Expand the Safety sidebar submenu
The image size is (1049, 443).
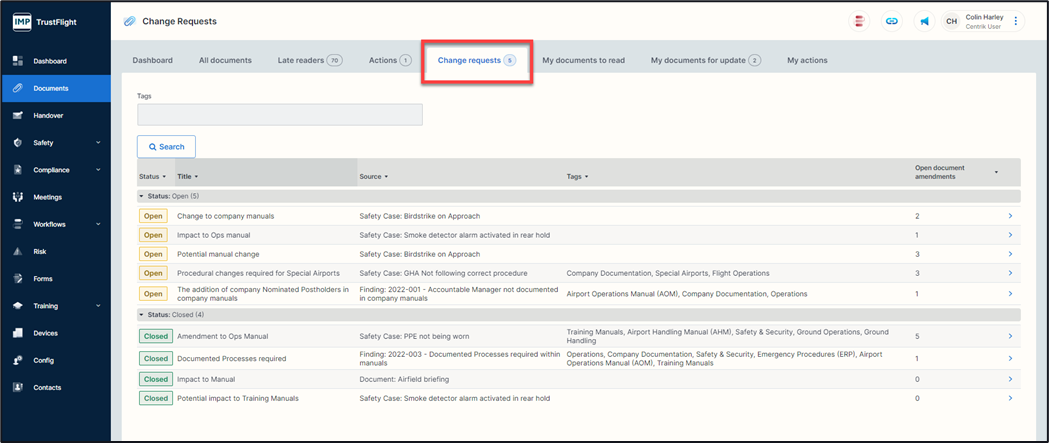click(98, 143)
